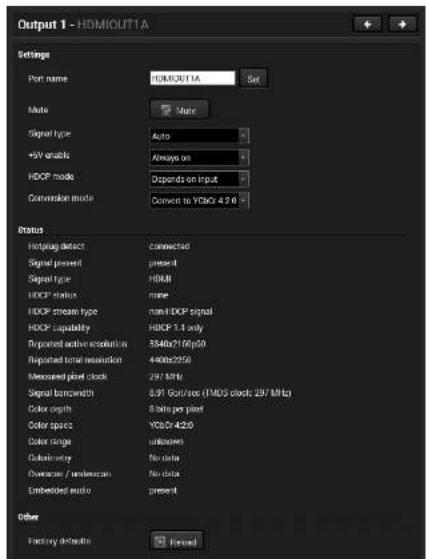This screenshot has width=426, height=559.
Task: Select the reported active resolution 3840x2160p50
Action: point(177,344)
